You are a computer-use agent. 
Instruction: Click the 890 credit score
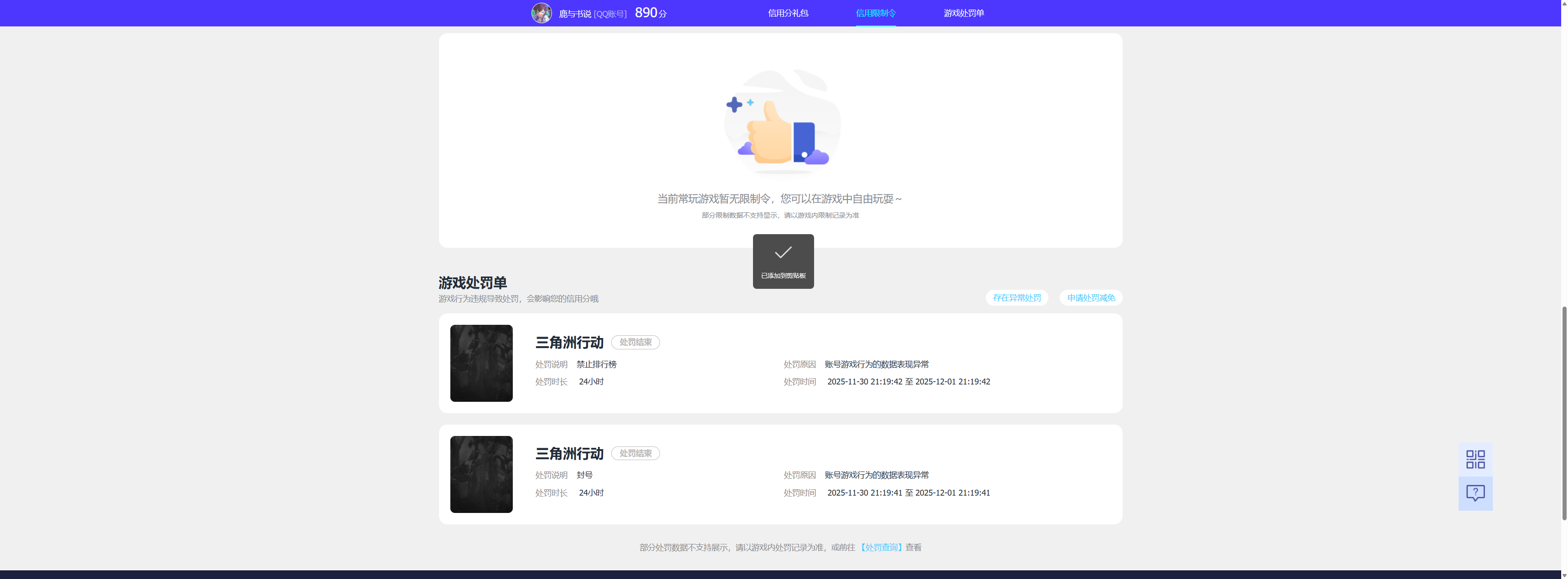click(646, 13)
